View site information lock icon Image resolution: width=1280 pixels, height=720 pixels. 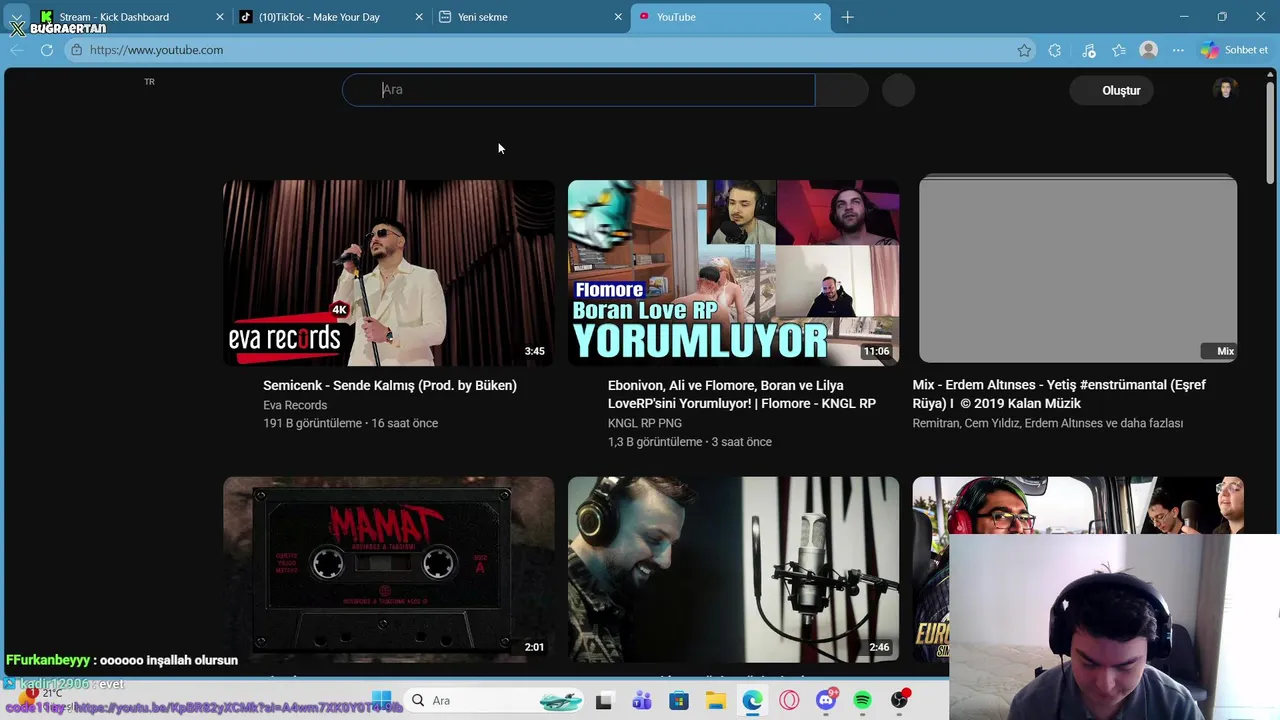[76, 50]
